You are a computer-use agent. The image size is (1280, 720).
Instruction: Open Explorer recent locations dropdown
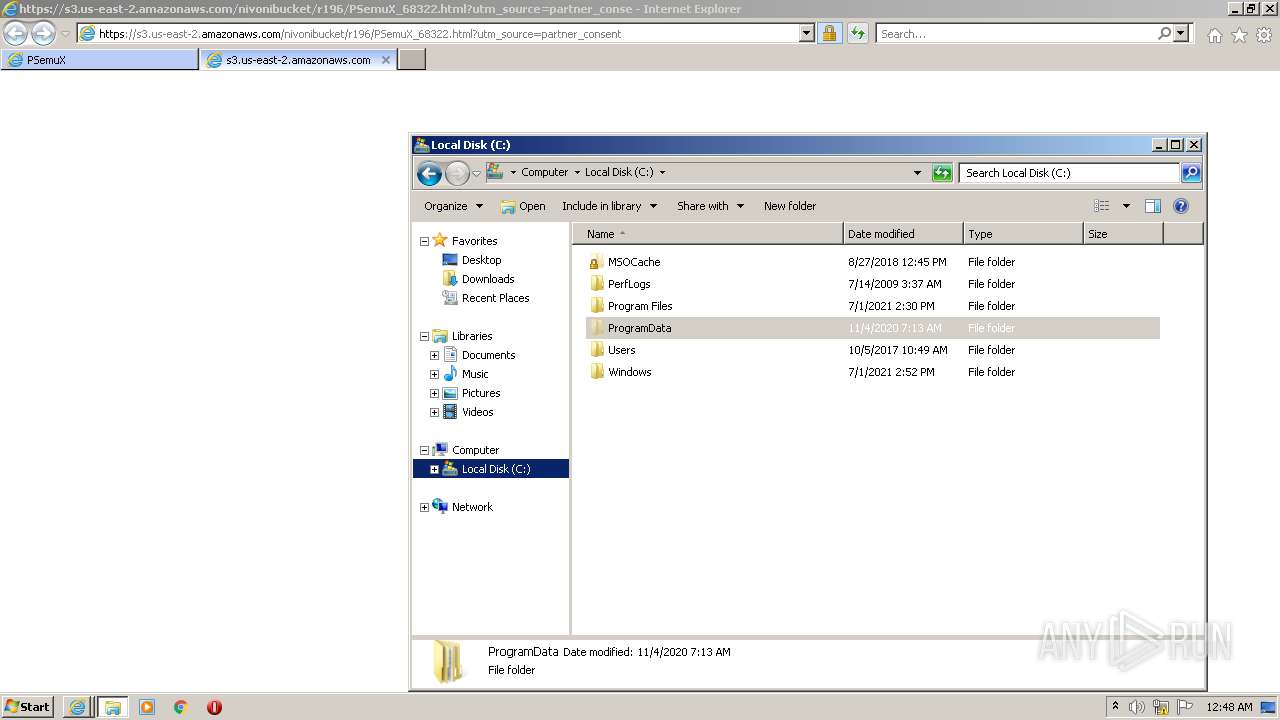point(477,173)
